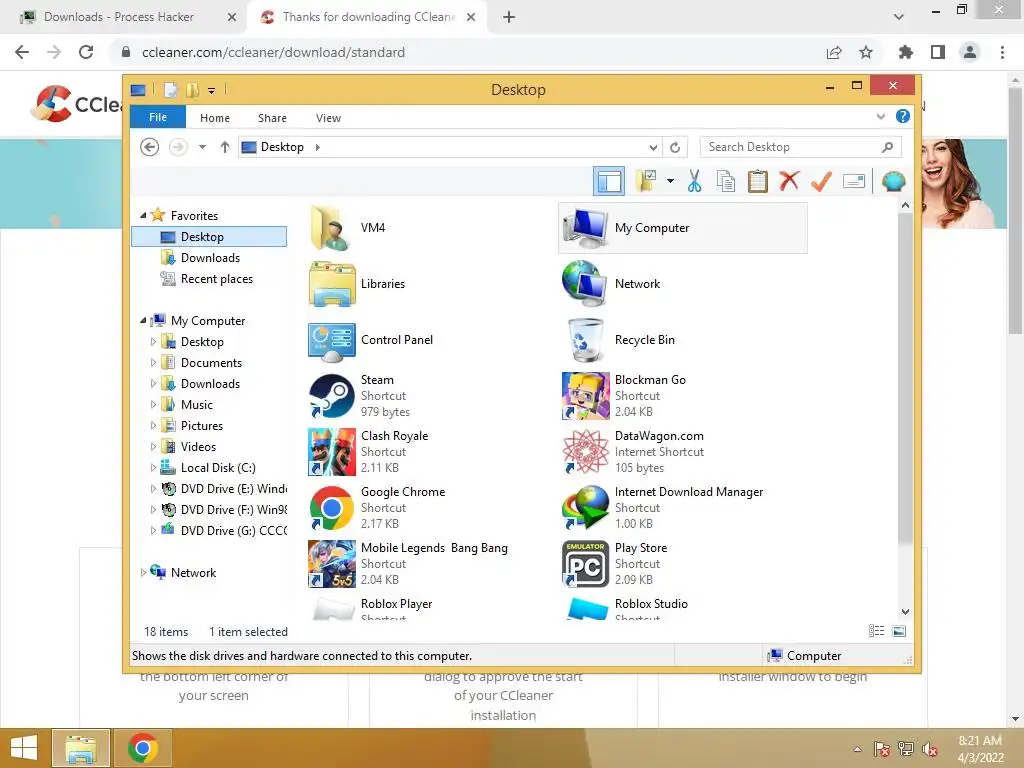The image size is (1024, 768).
Task: Click the Copy toolbar icon
Action: pyautogui.click(x=726, y=181)
